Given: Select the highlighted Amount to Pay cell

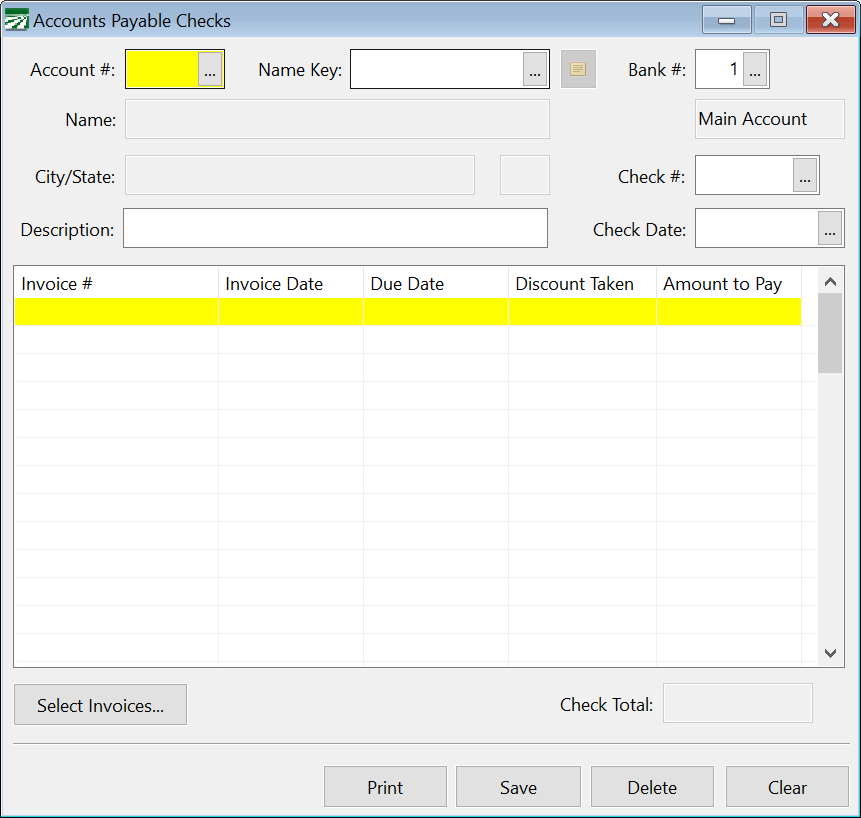Looking at the screenshot, I should coord(728,312).
